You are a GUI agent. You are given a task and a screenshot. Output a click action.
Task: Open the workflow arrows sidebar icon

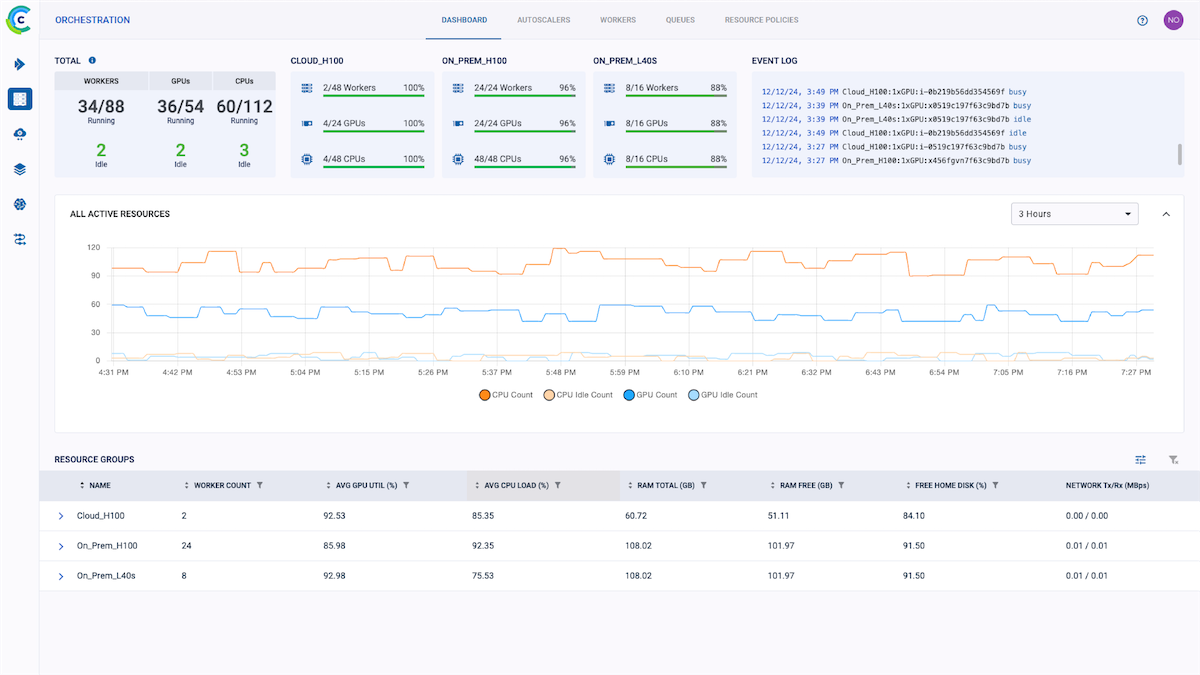click(x=19, y=239)
